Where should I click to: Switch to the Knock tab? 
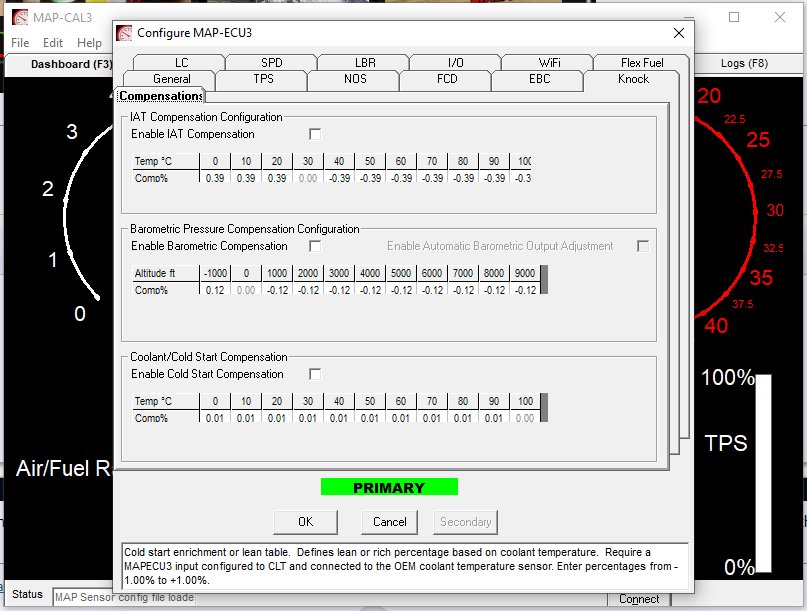[x=633, y=79]
